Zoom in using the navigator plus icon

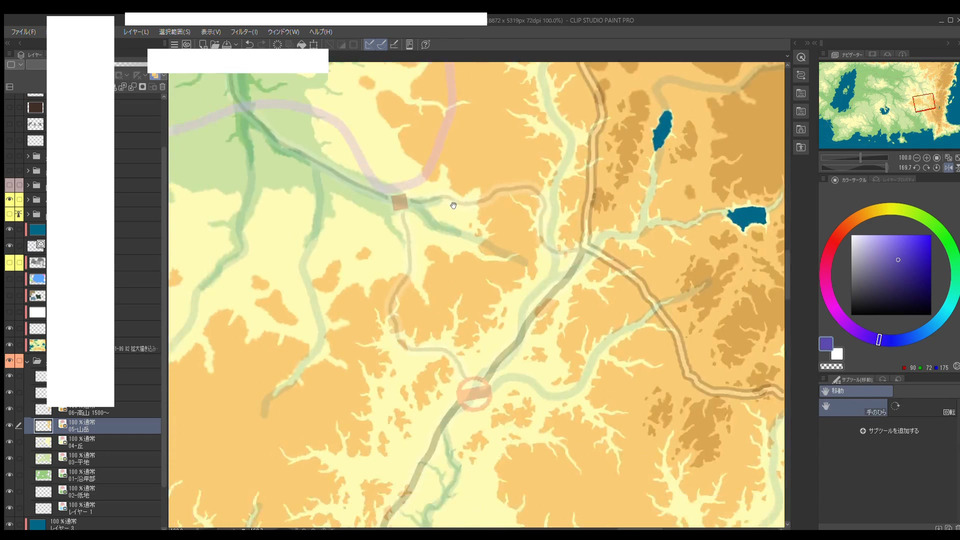pos(926,158)
